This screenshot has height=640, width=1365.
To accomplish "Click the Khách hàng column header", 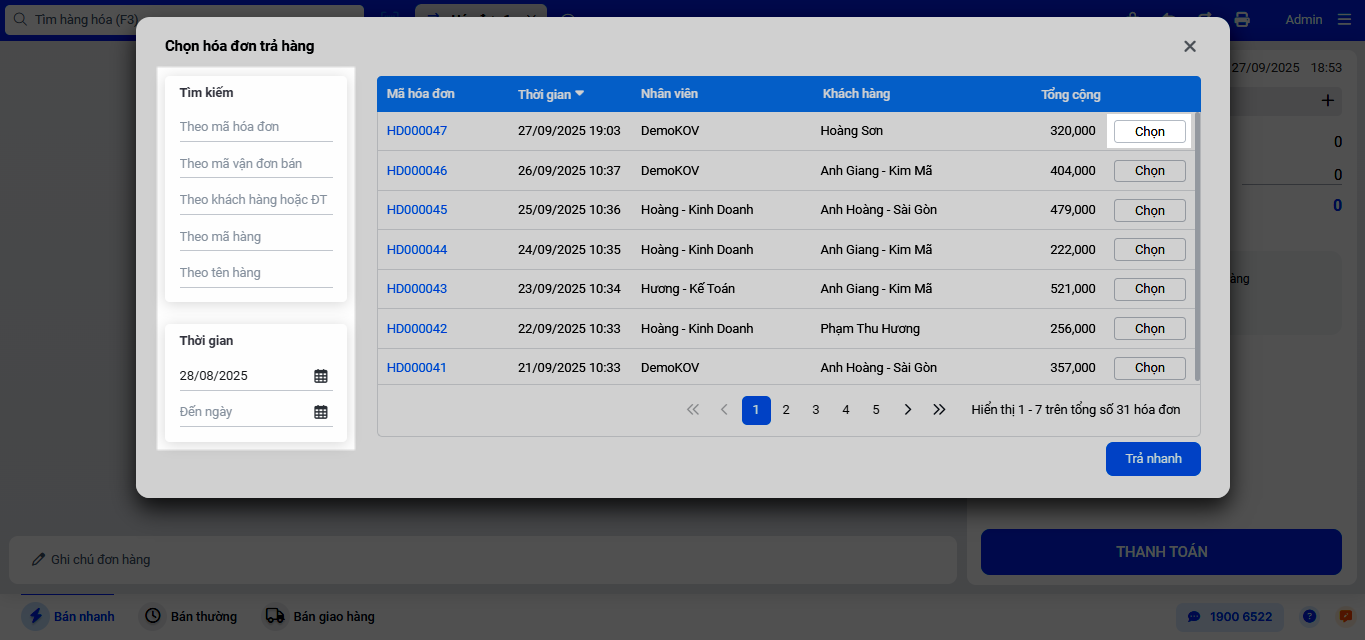I will click(856, 94).
